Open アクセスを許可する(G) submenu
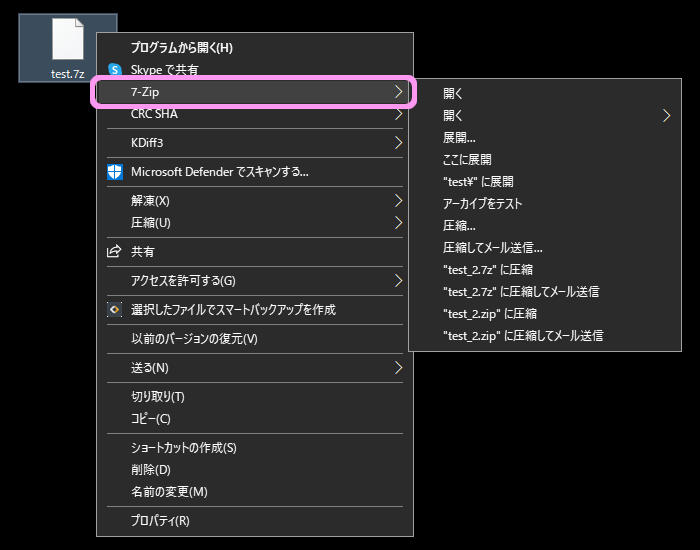This screenshot has height=550, width=700. (x=254, y=281)
